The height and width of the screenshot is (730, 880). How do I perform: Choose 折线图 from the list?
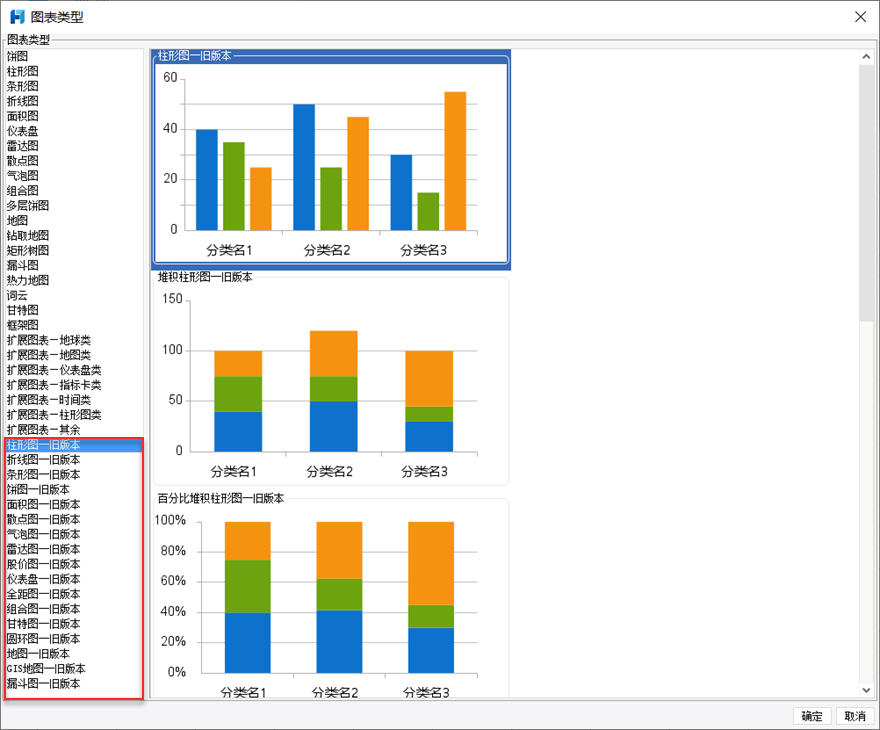(22, 101)
